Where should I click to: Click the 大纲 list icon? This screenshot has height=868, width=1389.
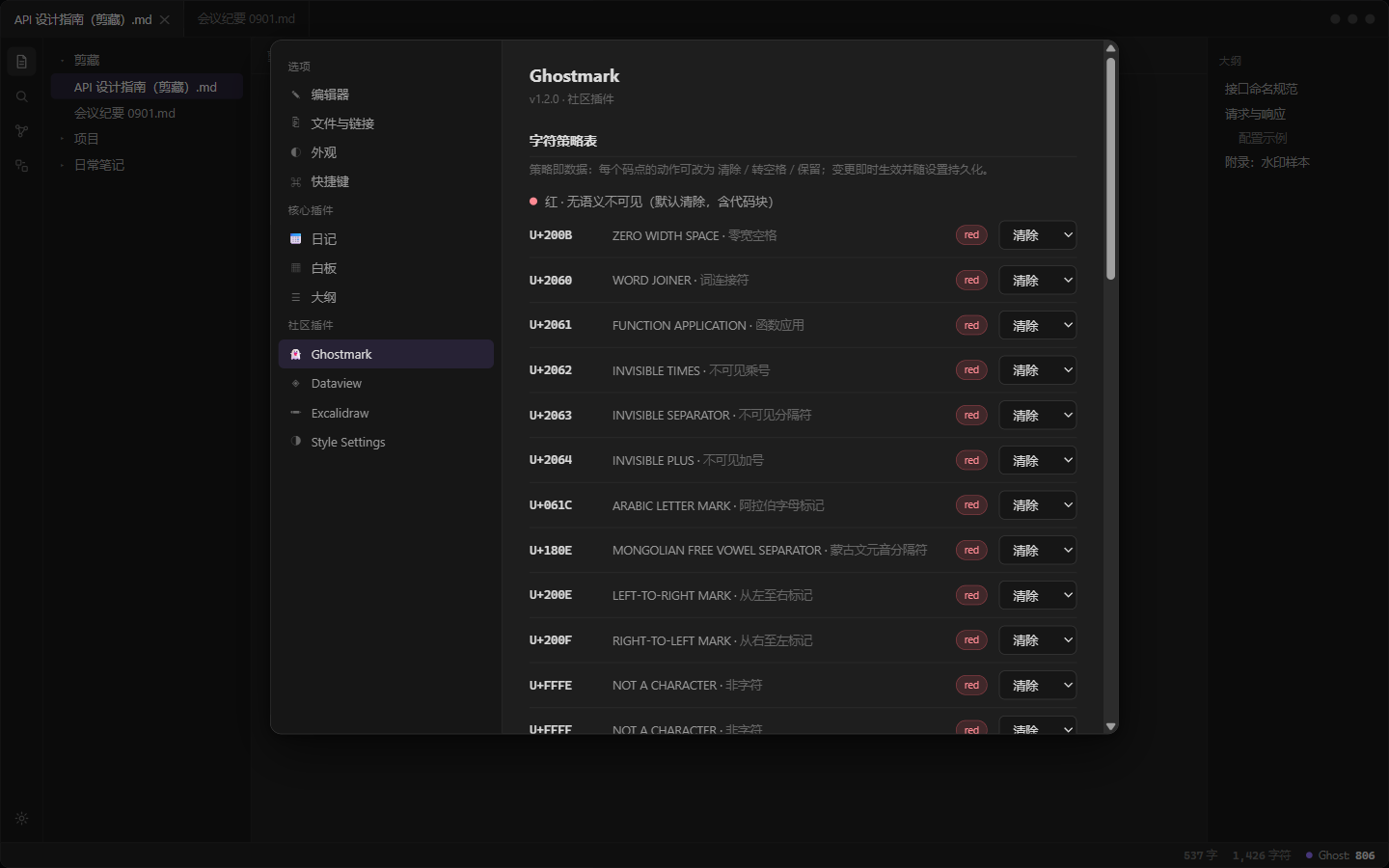click(x=295, y=297)
